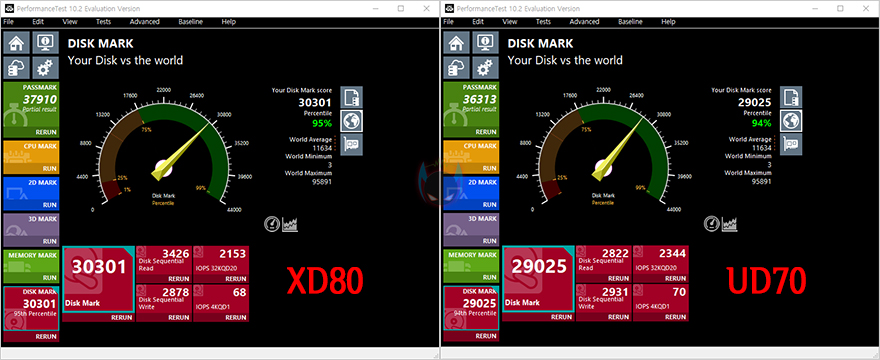Rerun PassMark test showing 36313
This screenshot has height=360, width=880.
click(x=486, y=132)
